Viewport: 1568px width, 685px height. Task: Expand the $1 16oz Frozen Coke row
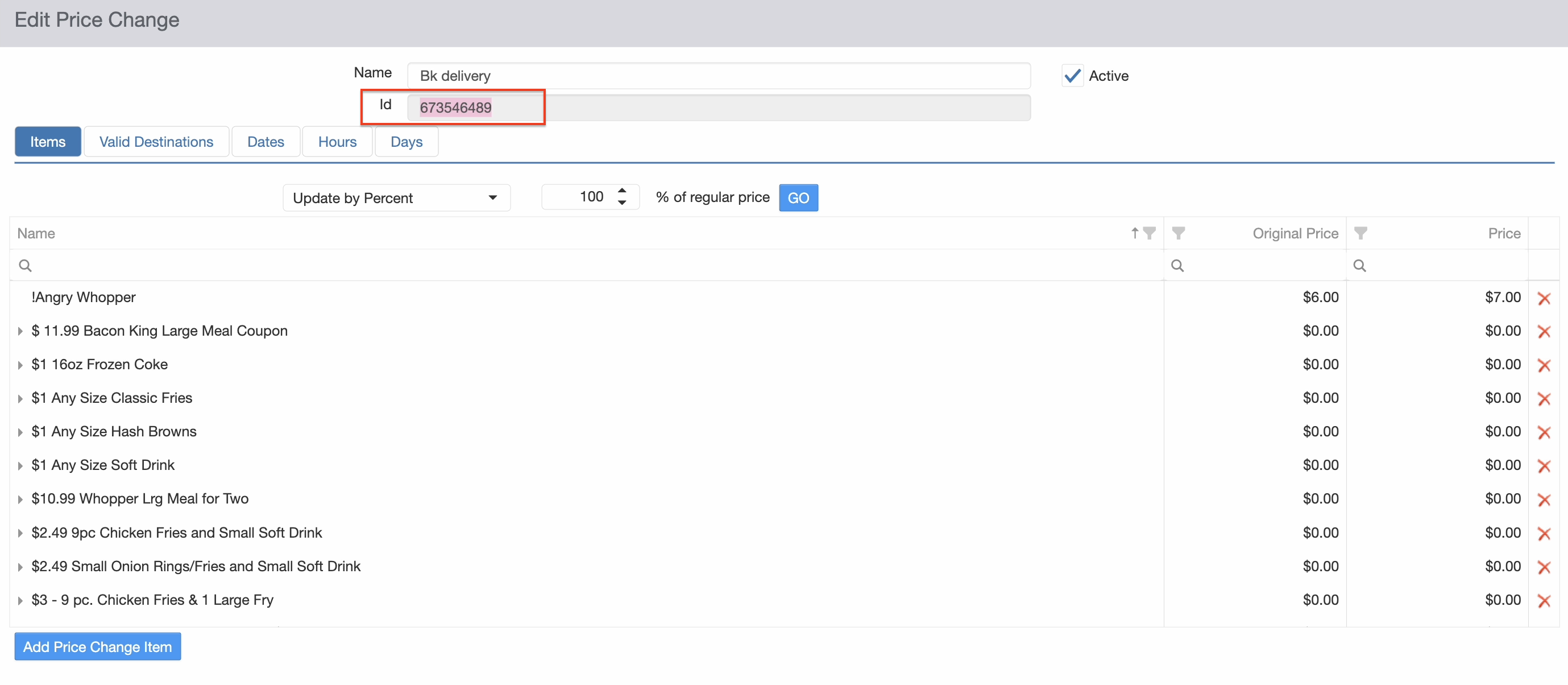coord(20,365)
